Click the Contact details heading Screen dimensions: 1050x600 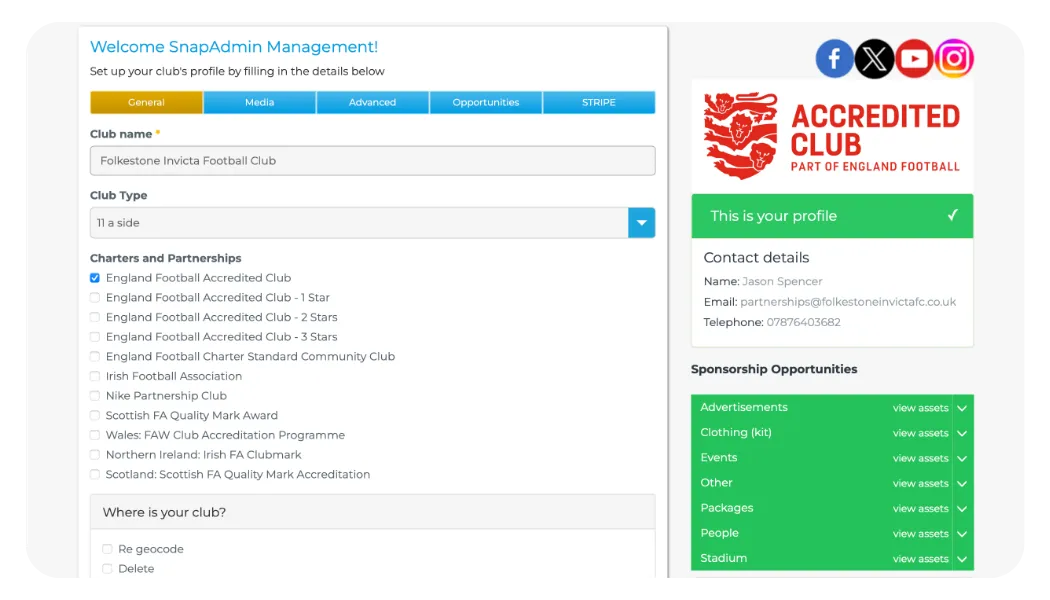pyautogui.click(x=756, y=258)
